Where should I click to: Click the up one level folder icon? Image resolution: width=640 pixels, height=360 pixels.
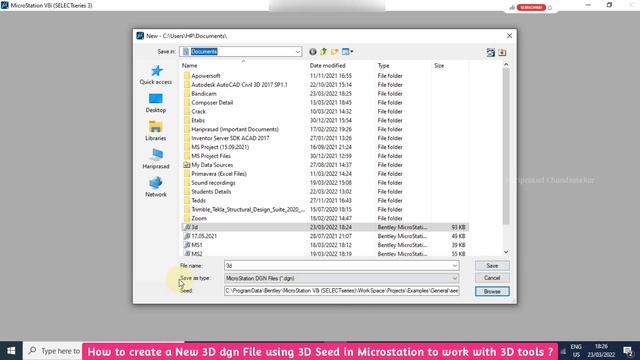(324, 52)
